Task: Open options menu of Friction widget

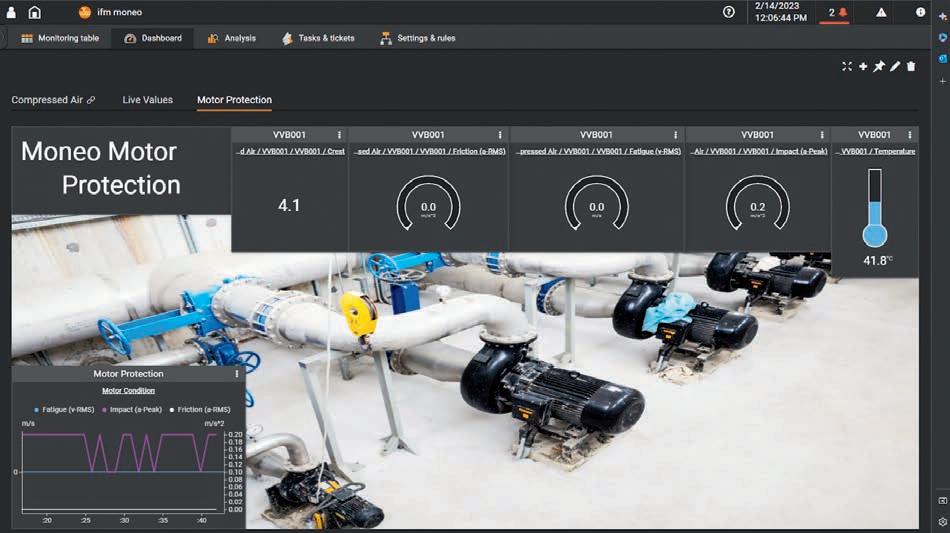Action: coord(500,135)
